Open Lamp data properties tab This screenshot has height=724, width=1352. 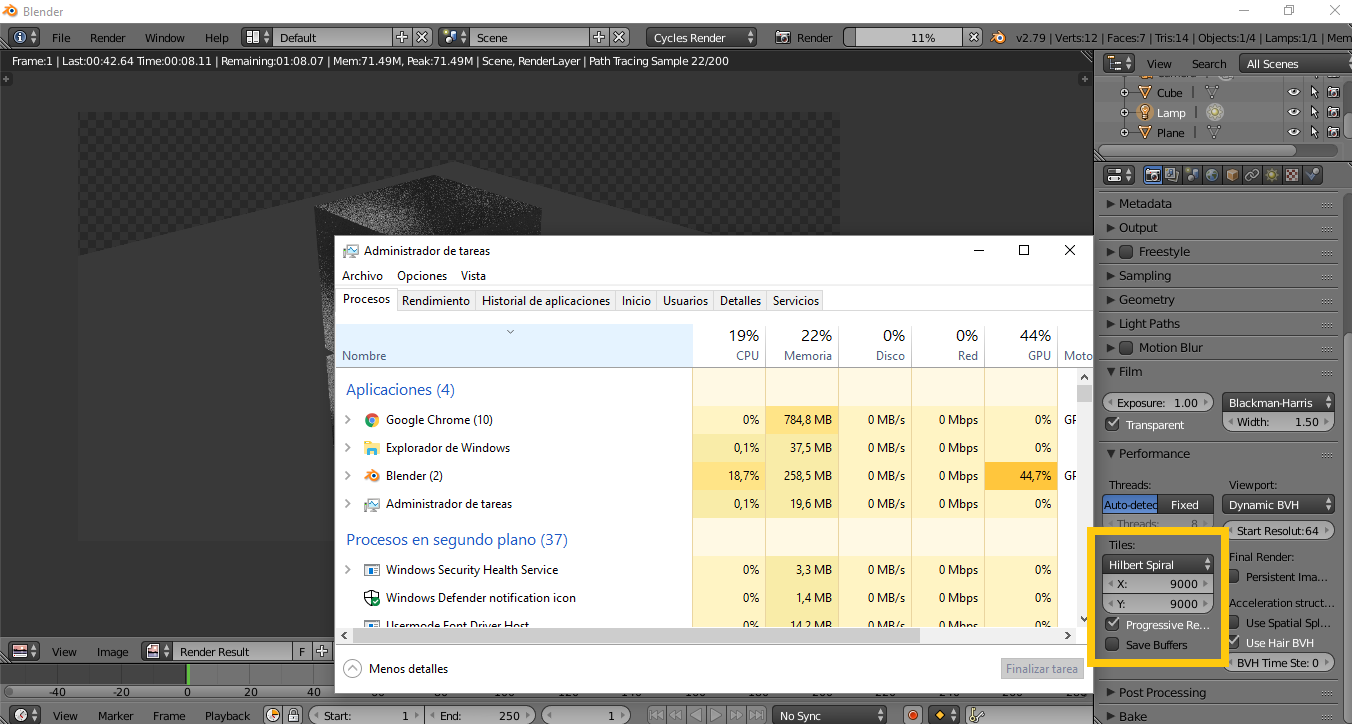point(1272,175)
